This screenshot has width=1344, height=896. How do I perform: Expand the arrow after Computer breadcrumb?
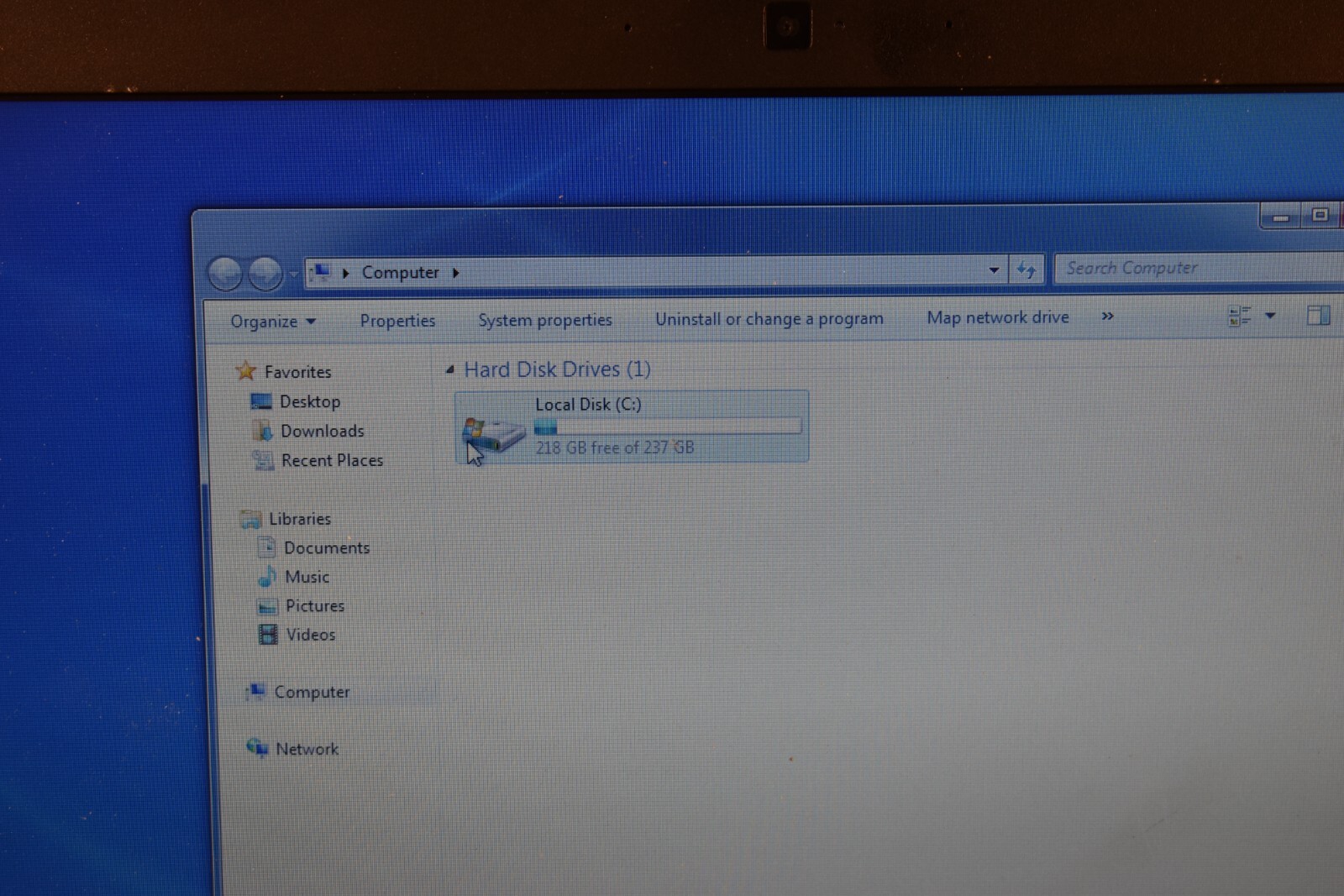click(x=455, y=272)
